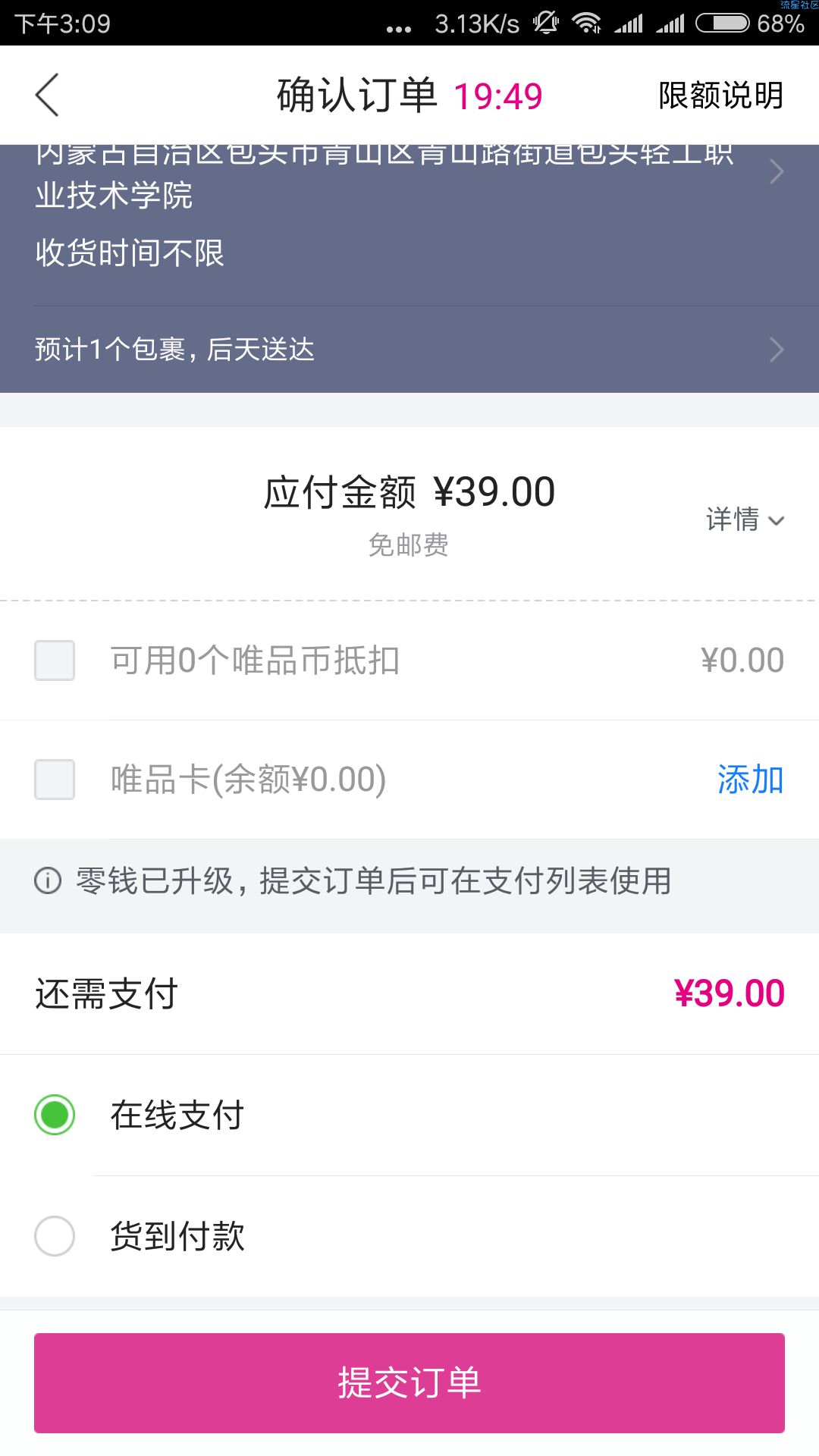Viewport: 819px width, 1456px height.
Task: Check the 唯品卡 balance checkbox
Action: click(55, 780)
